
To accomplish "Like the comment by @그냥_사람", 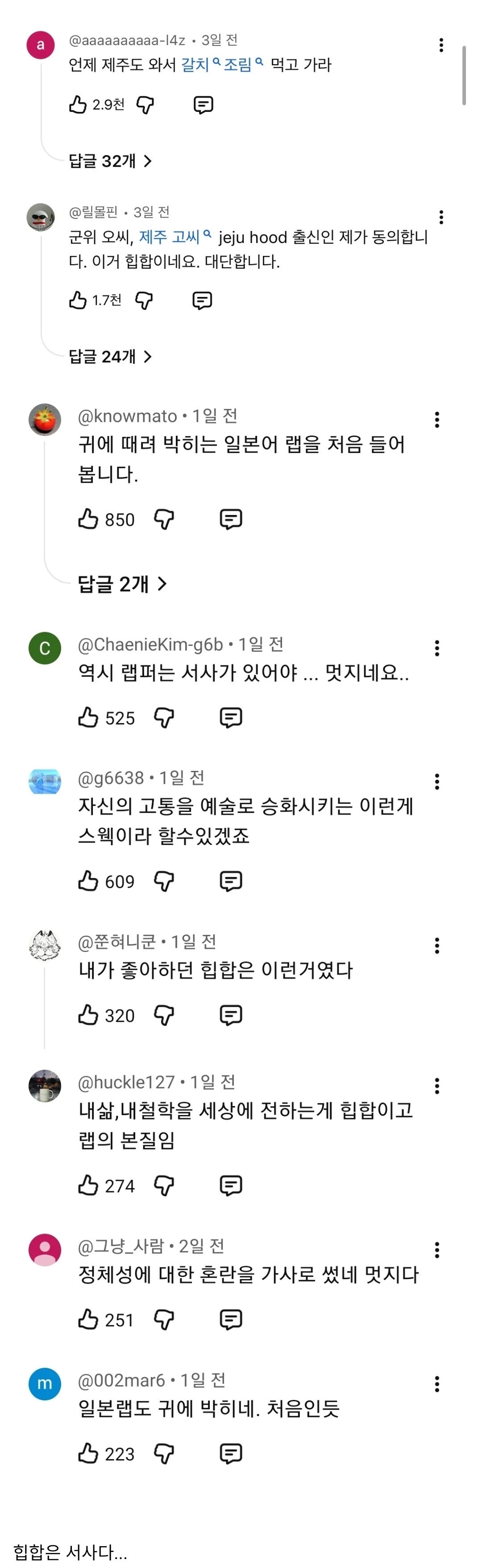I will click(88, 1320).
